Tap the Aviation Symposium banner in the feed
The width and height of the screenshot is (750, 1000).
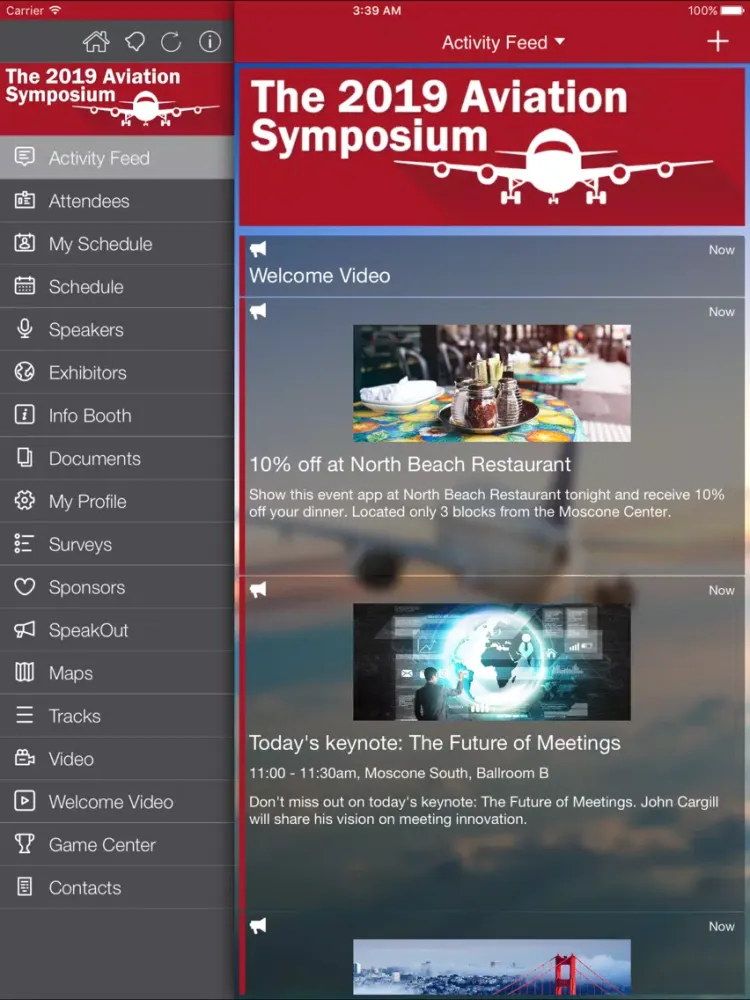(491, 146)
